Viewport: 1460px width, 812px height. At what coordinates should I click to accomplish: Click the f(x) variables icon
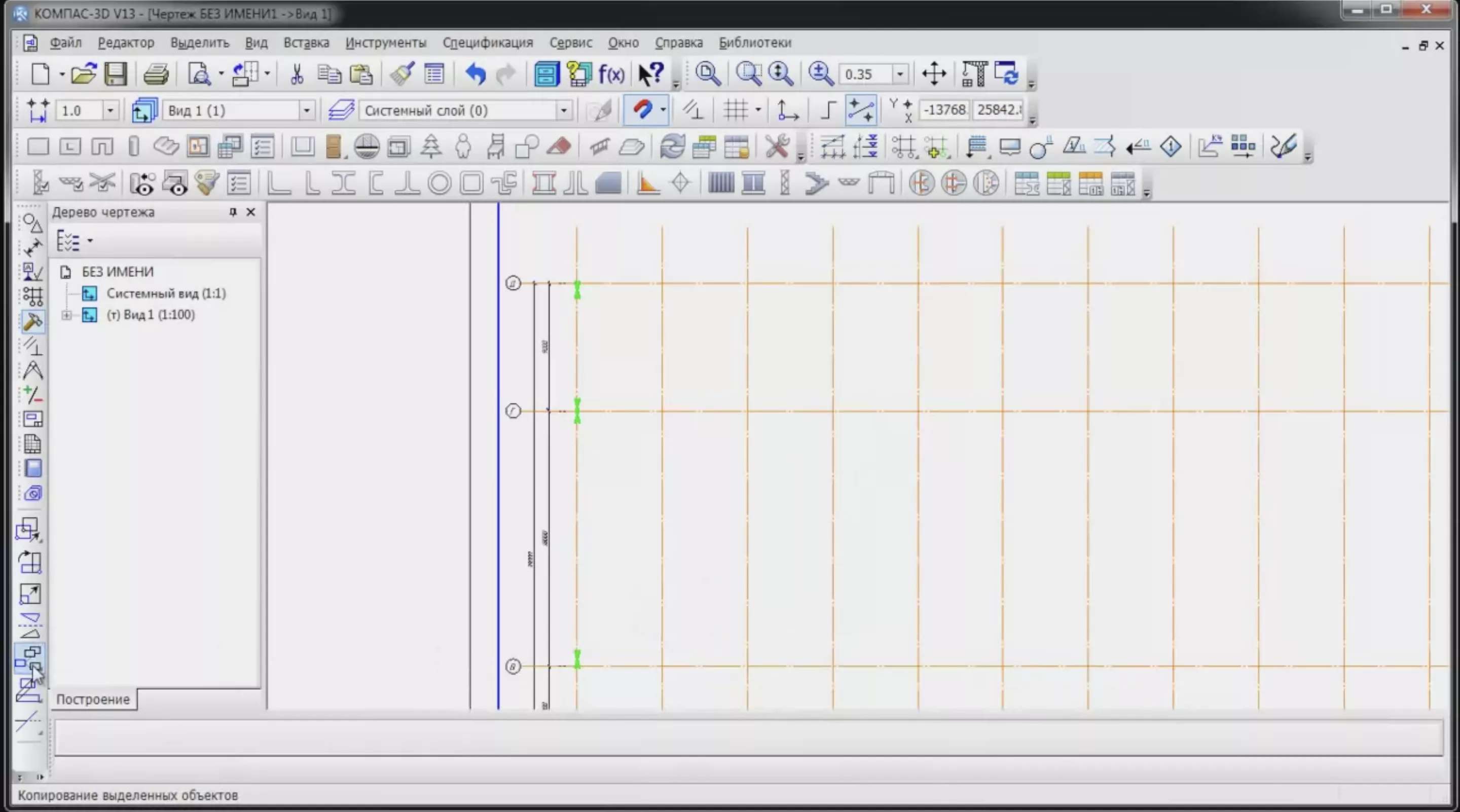coord(611,74)
